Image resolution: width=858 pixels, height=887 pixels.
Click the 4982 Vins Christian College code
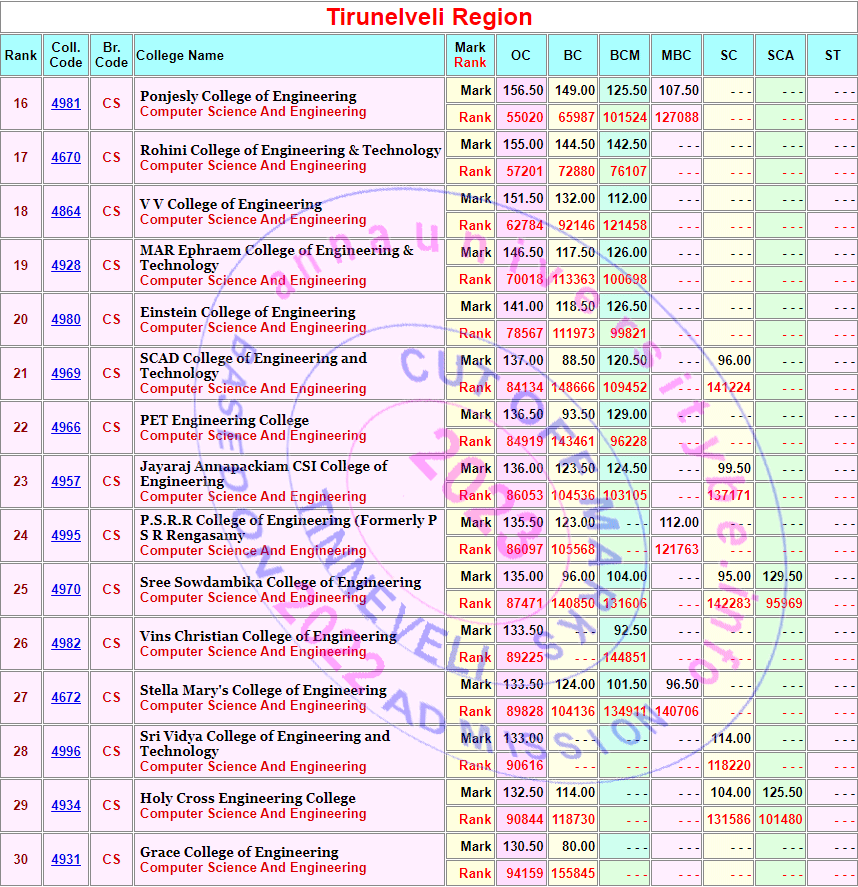coord(66,644)
